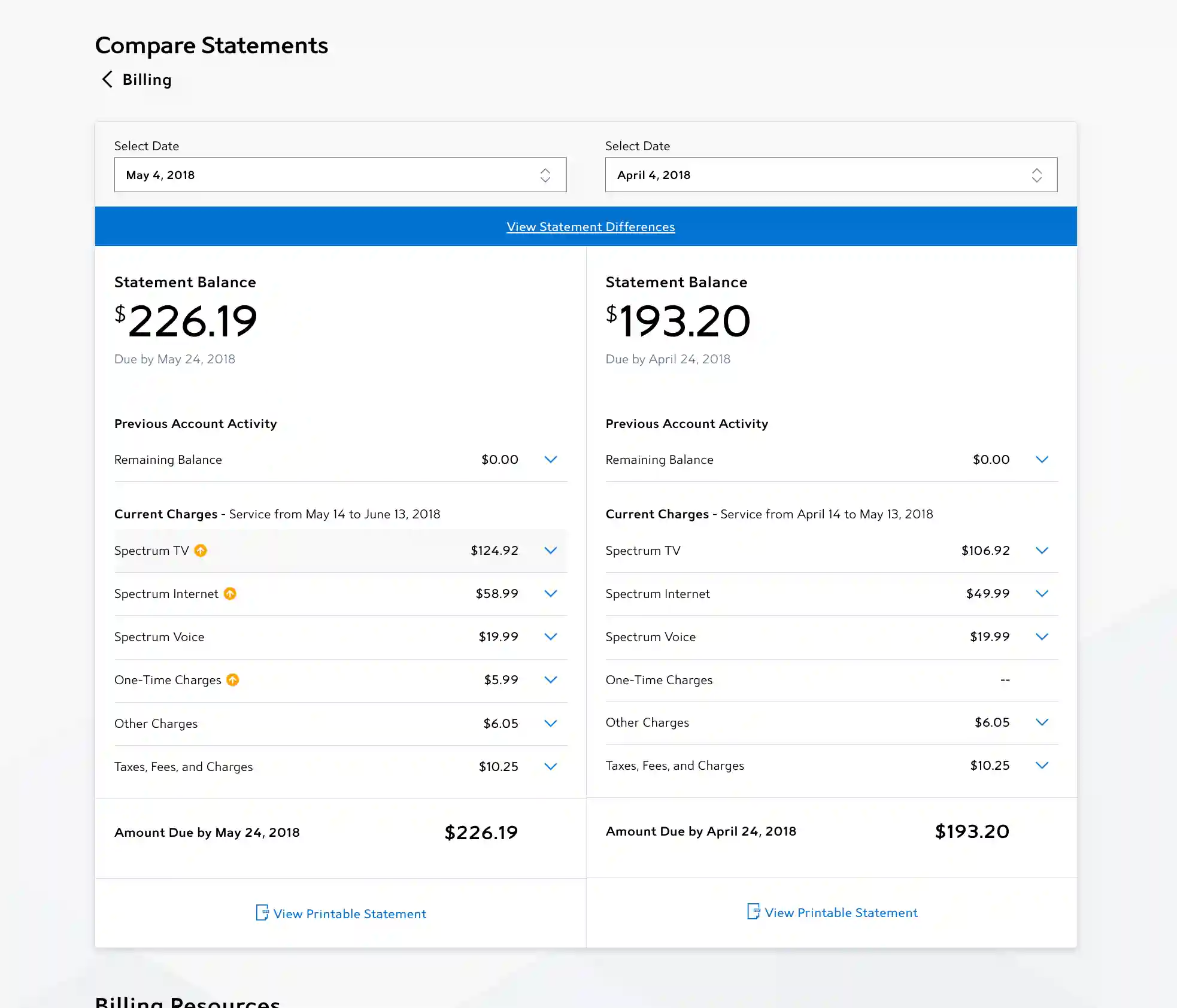Image resolution: width=1177 pixels, height=1008 pixels.
Task: Open the May 4, 2018 date dropdown
Action: (x=340, y=175)
